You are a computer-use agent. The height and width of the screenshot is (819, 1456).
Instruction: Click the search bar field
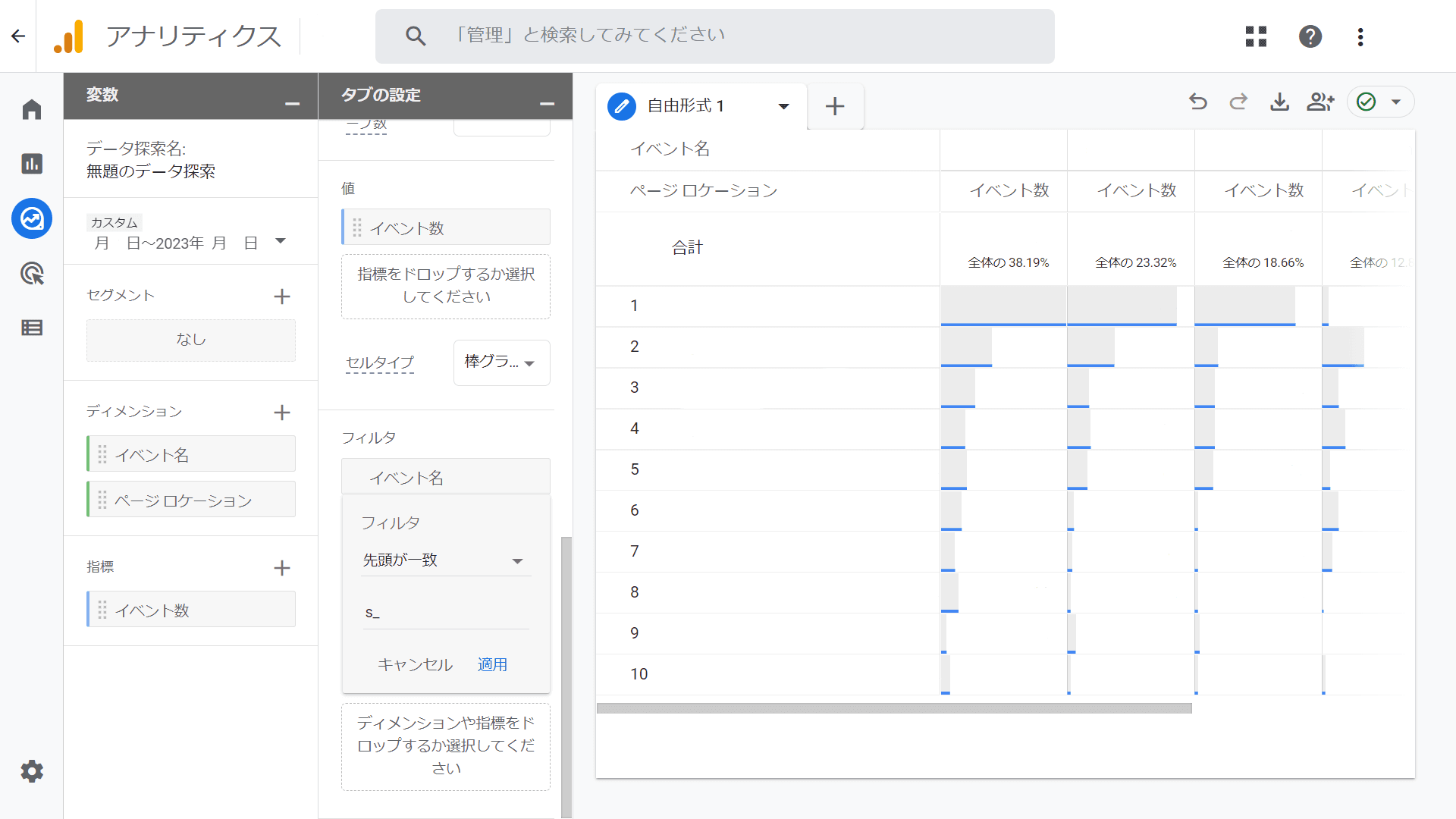(714, 36)
